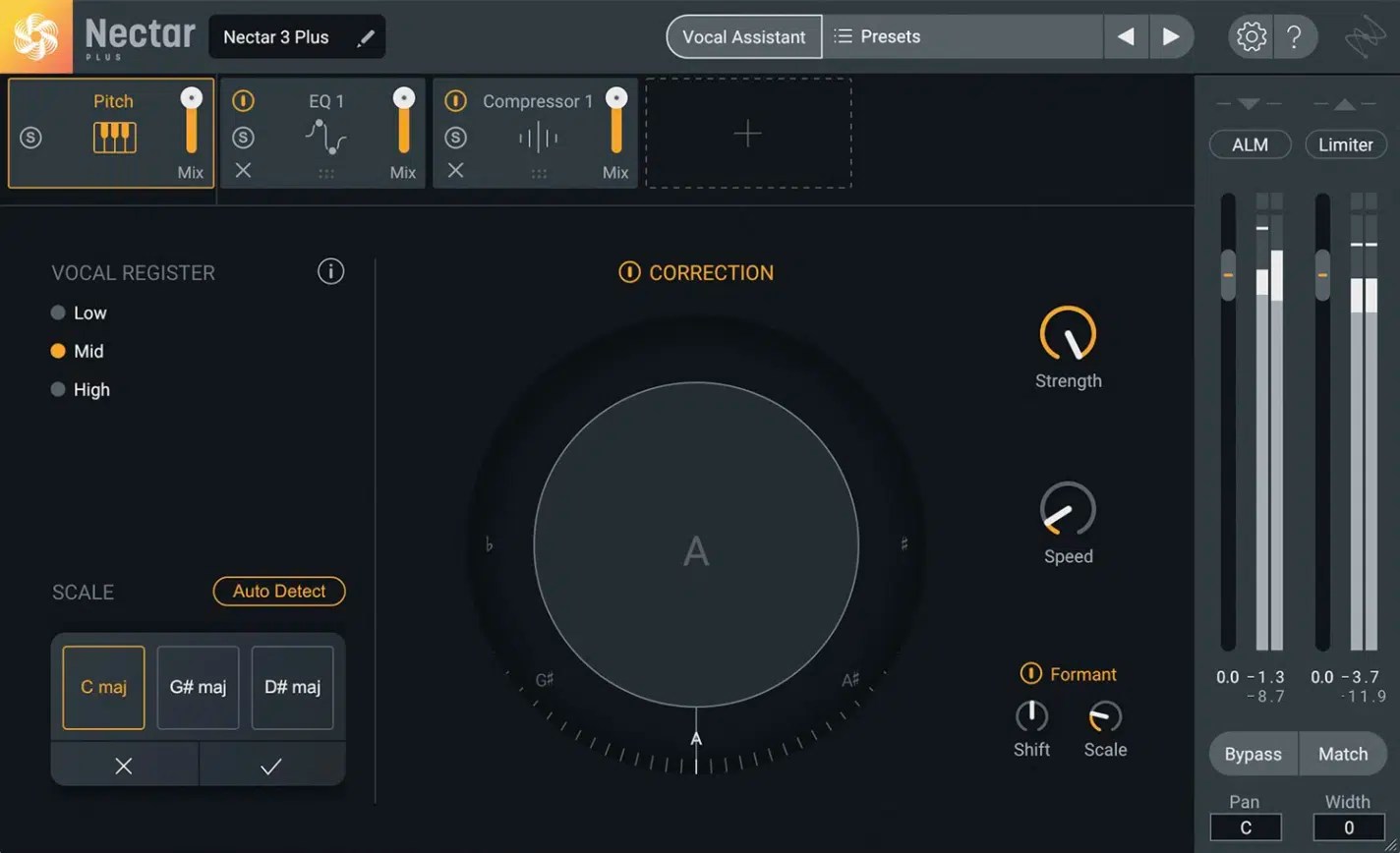Disable the Correction power toggle
This screenshot has width=1400, height=853.
pos(629,272)
